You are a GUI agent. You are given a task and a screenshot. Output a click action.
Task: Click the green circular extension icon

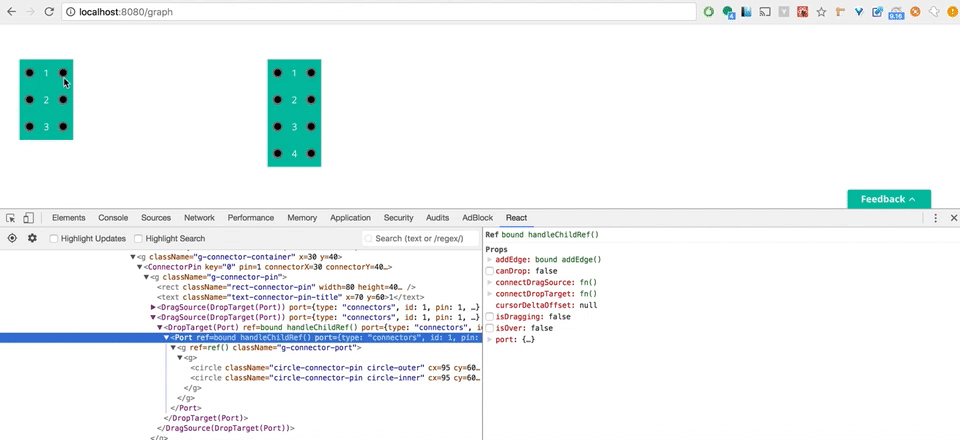pos(709,12)
